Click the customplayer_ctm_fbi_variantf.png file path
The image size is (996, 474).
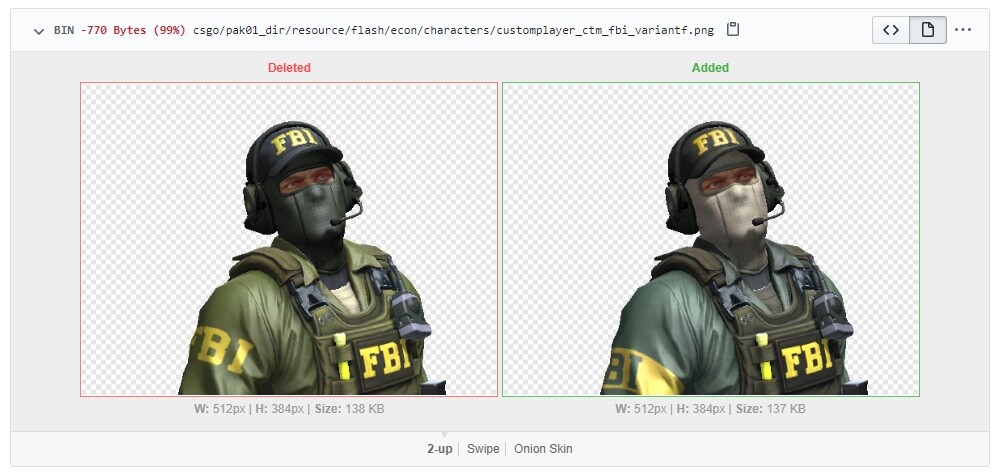pyautogui.click(x=453, y=30)
